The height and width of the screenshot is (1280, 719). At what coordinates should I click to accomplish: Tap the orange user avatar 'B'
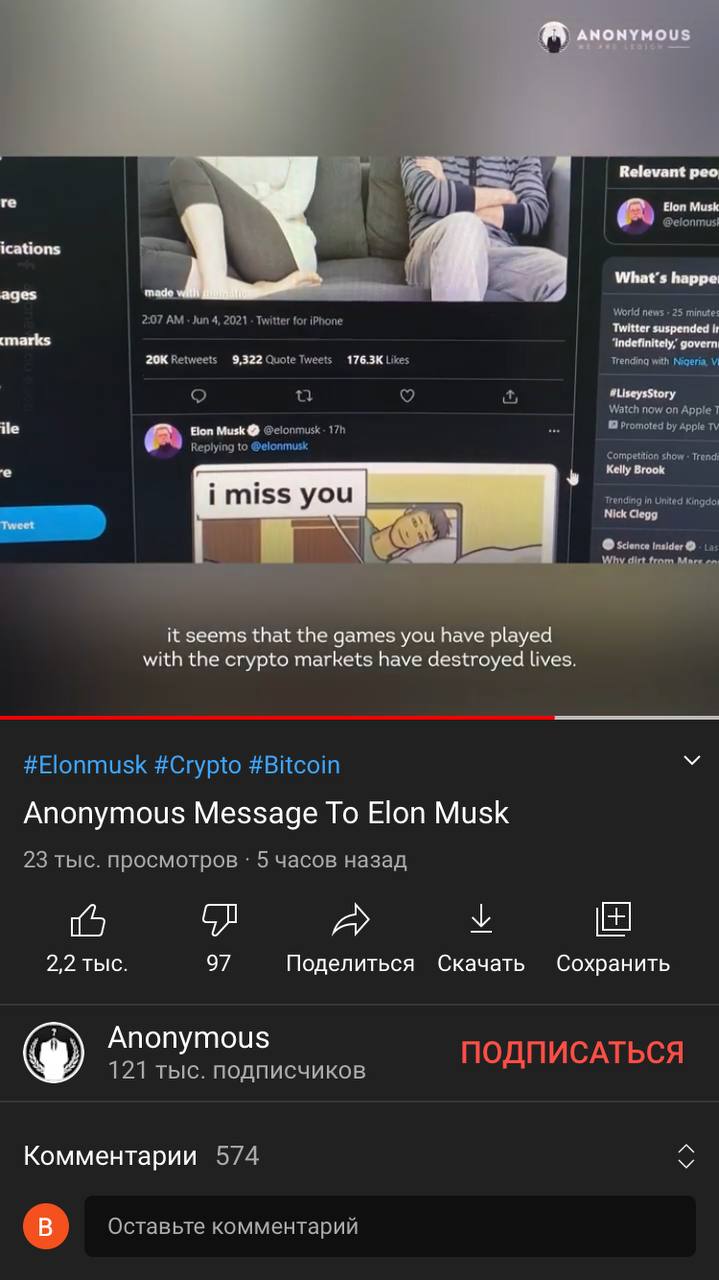pos(46,1227)
